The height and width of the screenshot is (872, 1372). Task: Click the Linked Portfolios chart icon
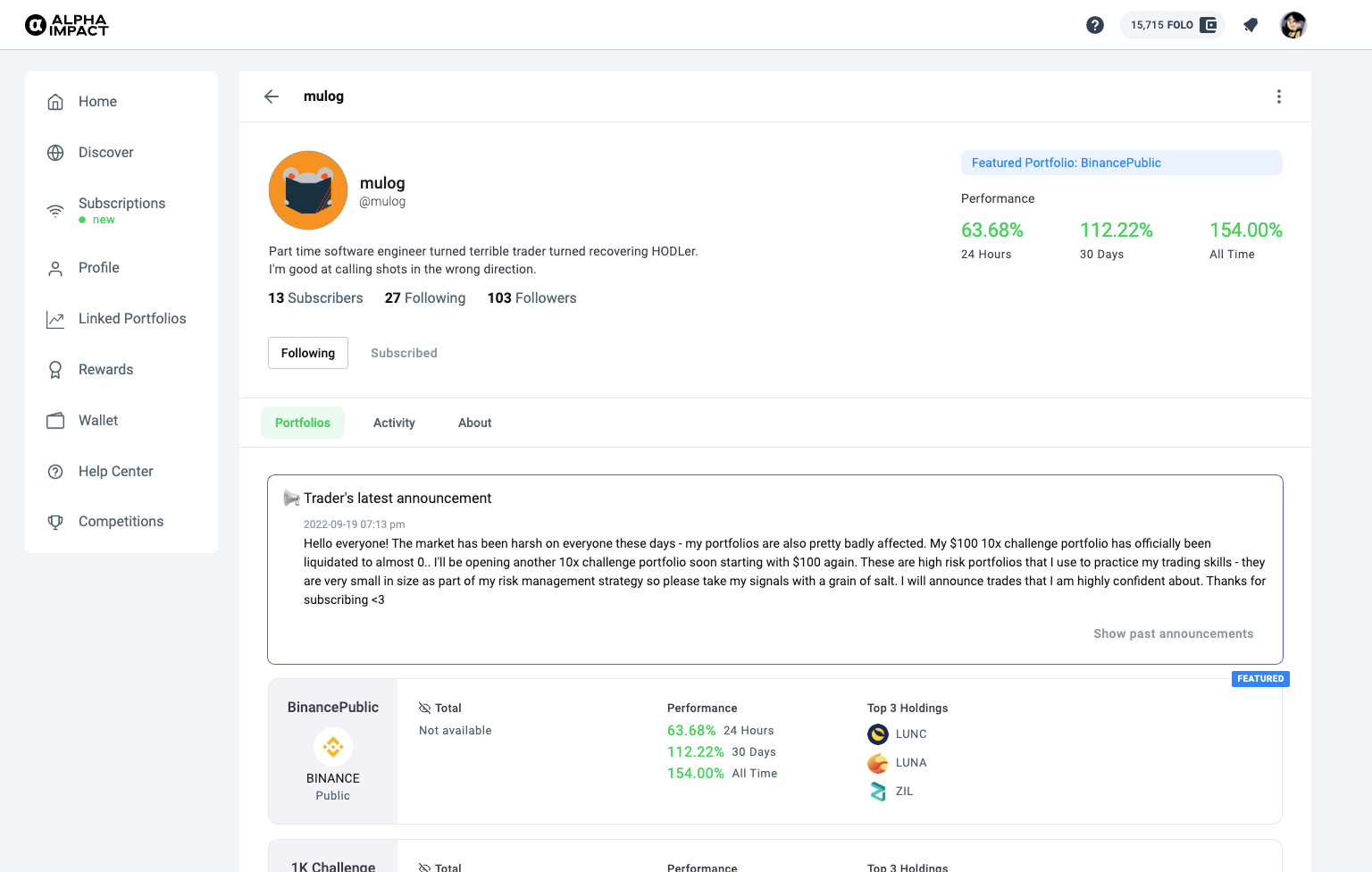55,319
